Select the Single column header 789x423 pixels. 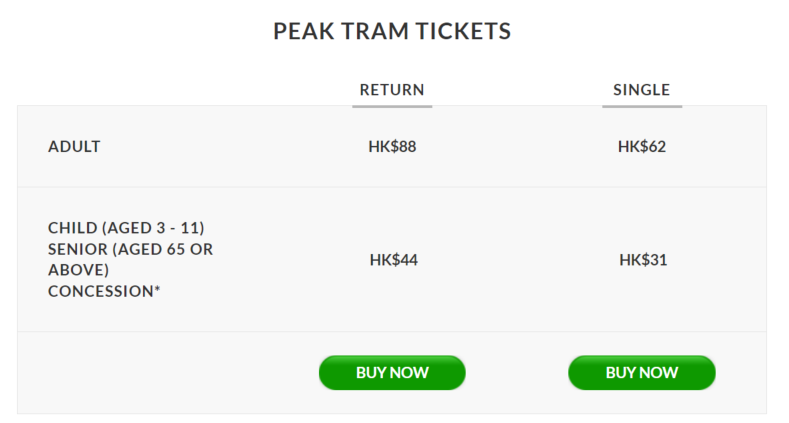click(642, 90)
